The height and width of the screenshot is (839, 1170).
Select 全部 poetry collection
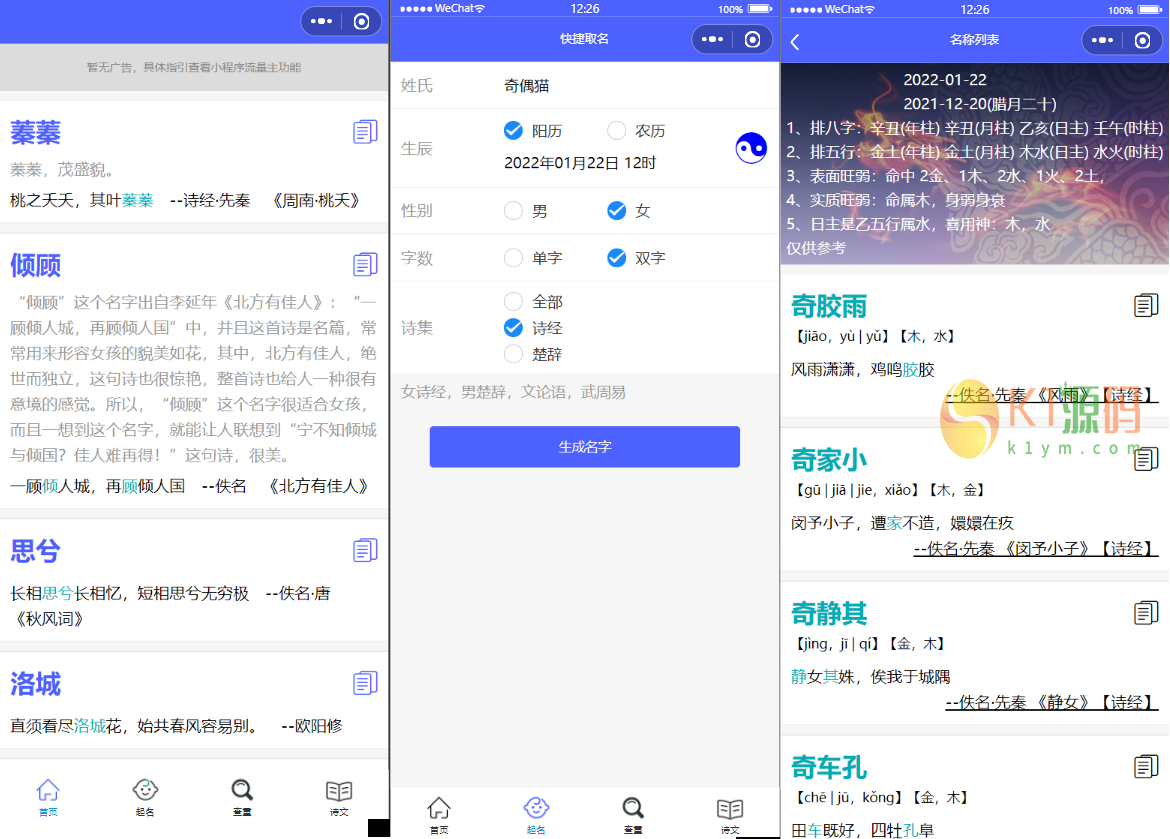coord(533,302)
